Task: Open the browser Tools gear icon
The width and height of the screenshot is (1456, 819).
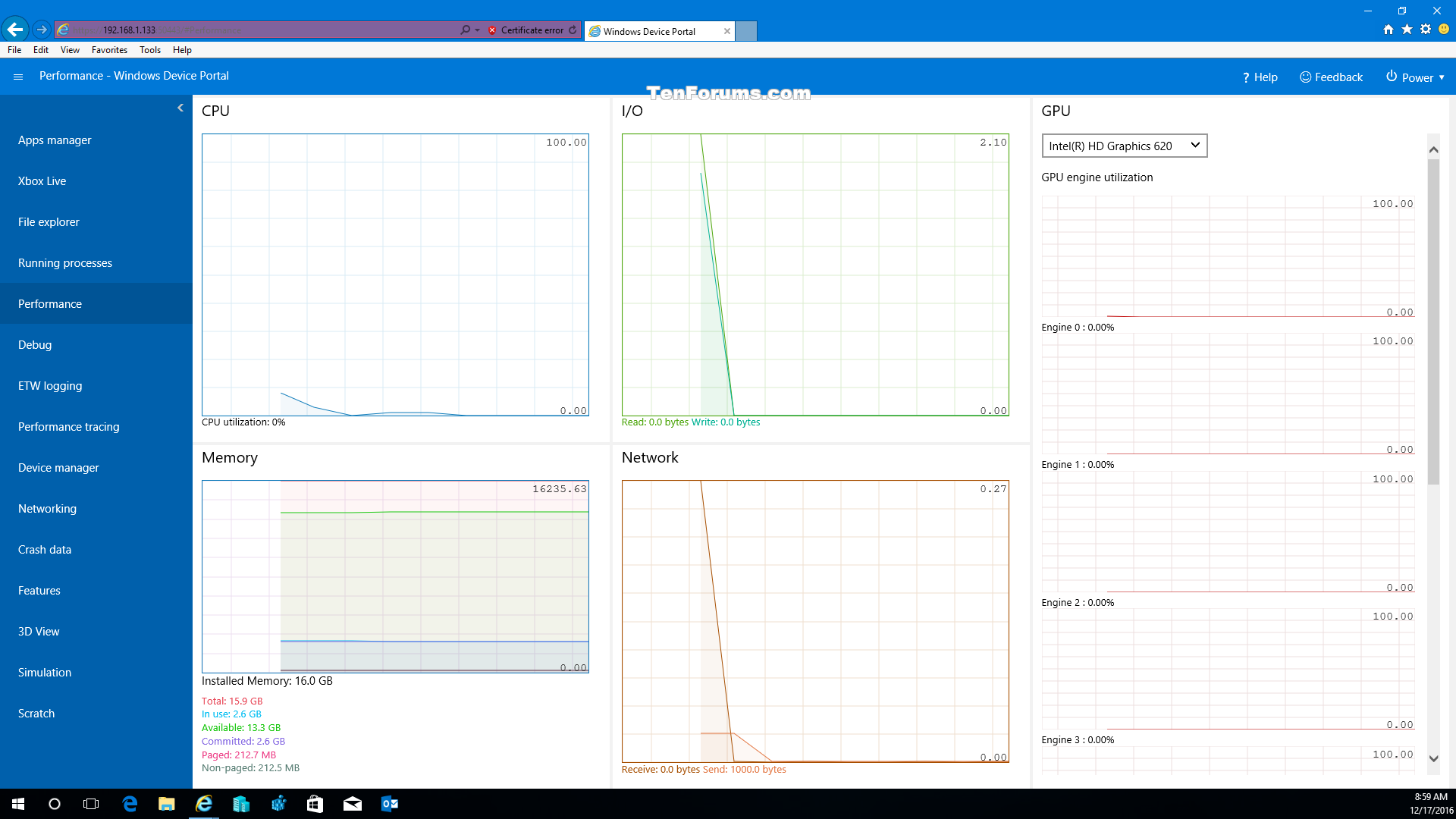Action: tap(1426, 30)
